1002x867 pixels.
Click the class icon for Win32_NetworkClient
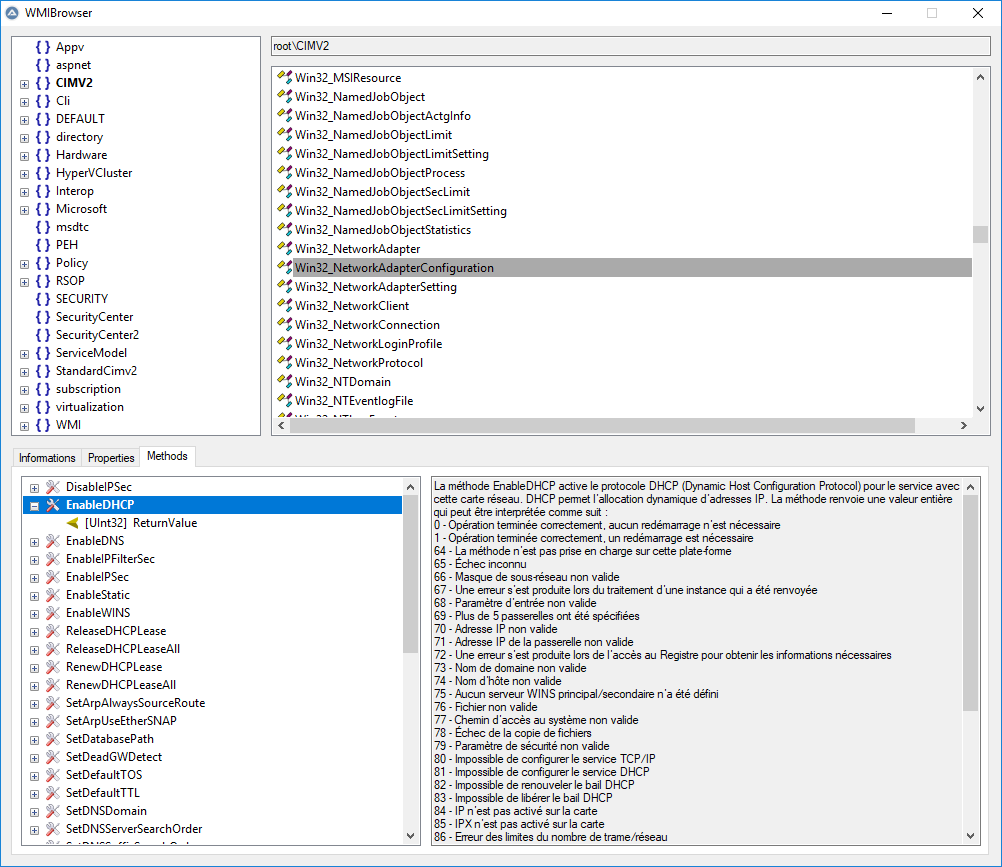point(284,305)
